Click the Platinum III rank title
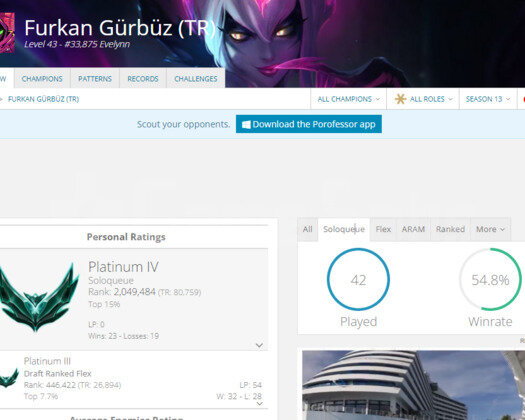Screen dimensions: 525x420 pyautogui.click(x=47, y=361)
